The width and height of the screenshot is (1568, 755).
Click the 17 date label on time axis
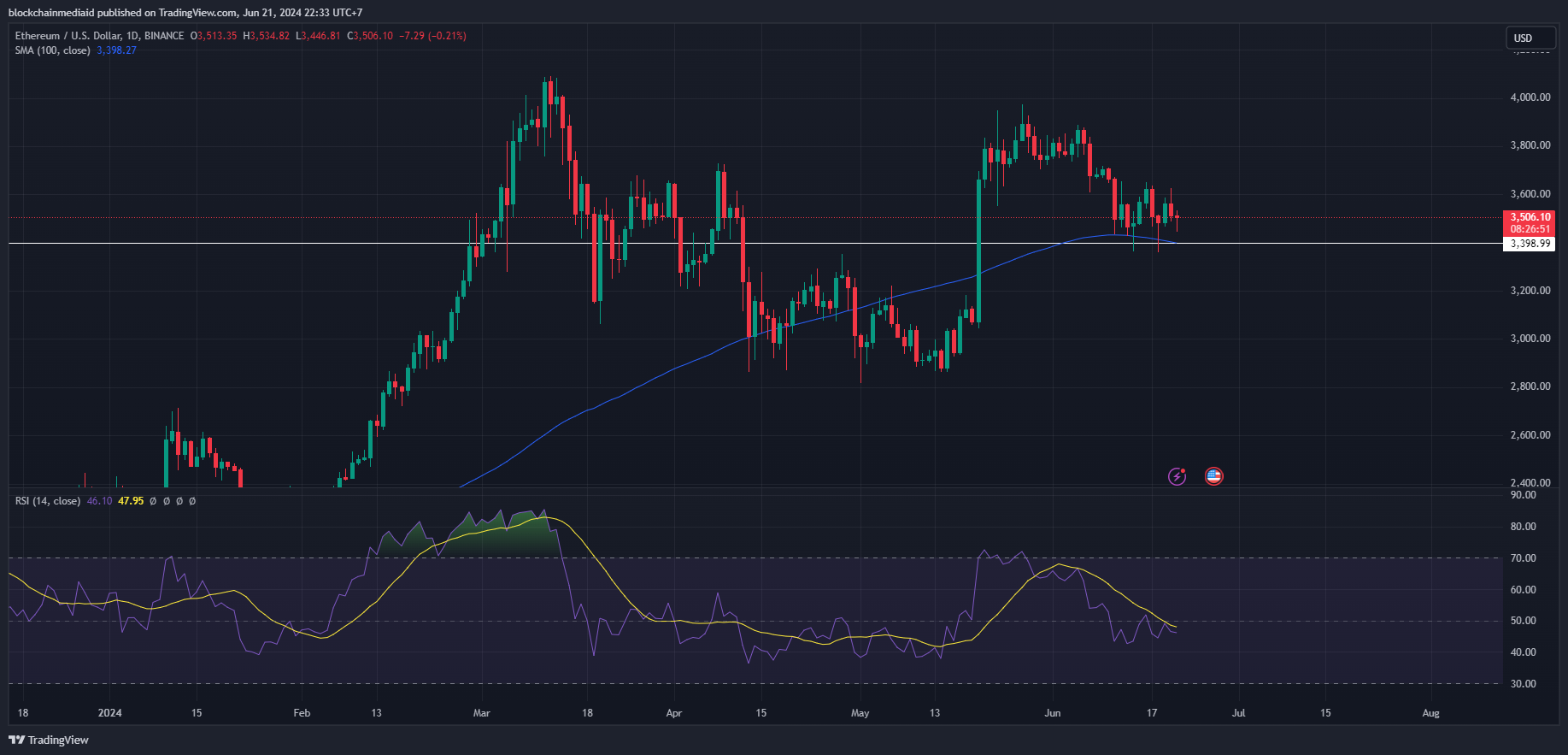click(1152, 713)
